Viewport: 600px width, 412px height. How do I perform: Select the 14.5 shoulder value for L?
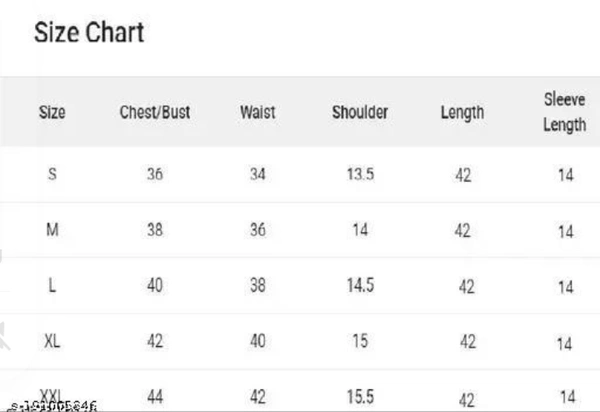point(360,285)
